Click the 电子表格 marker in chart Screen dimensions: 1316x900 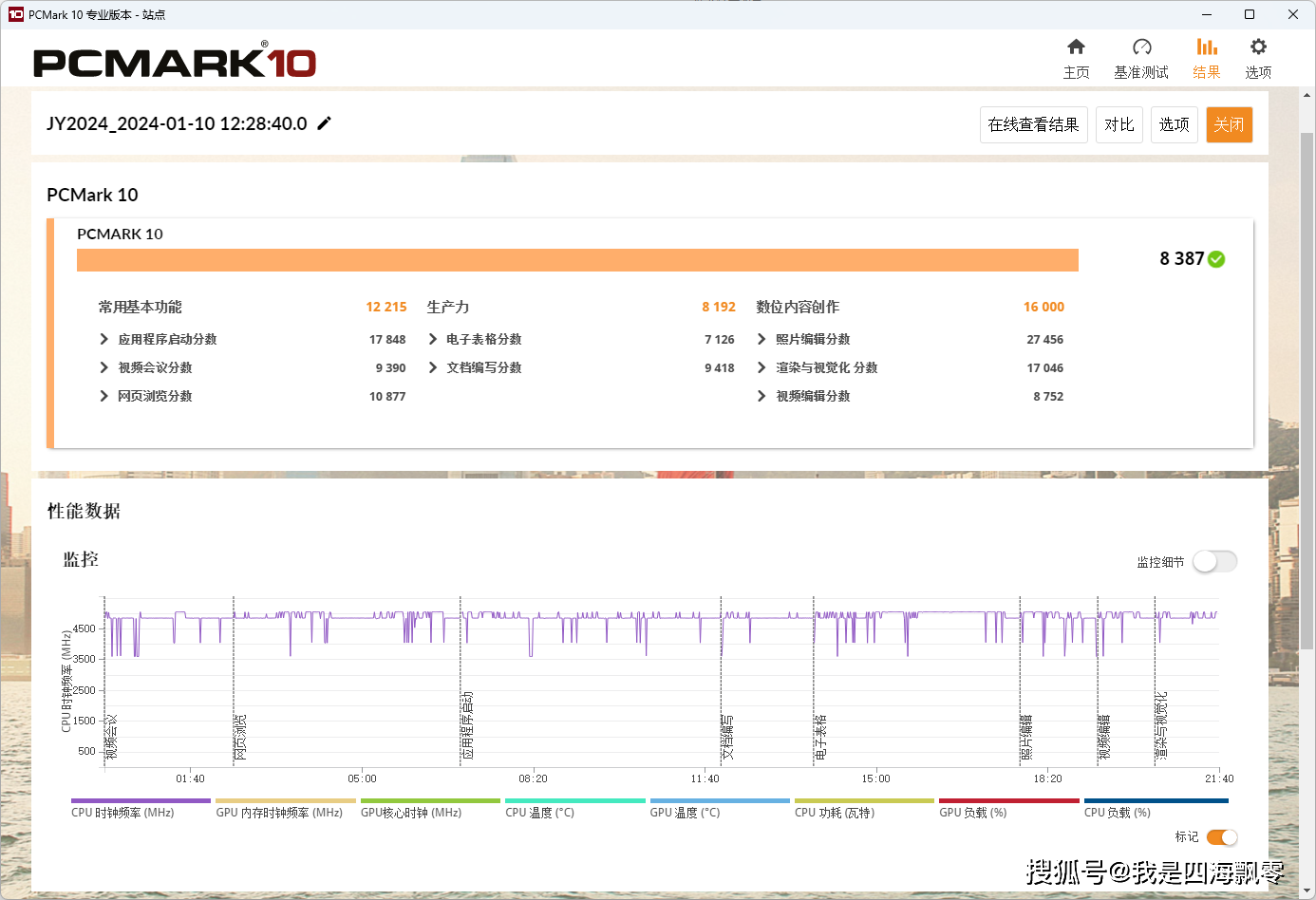coord(820,737)
